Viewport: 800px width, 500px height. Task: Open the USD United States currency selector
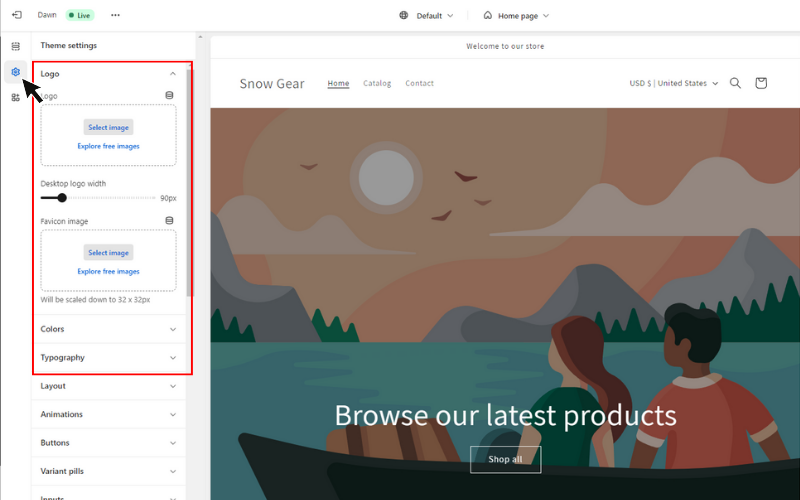coord(673,83)
